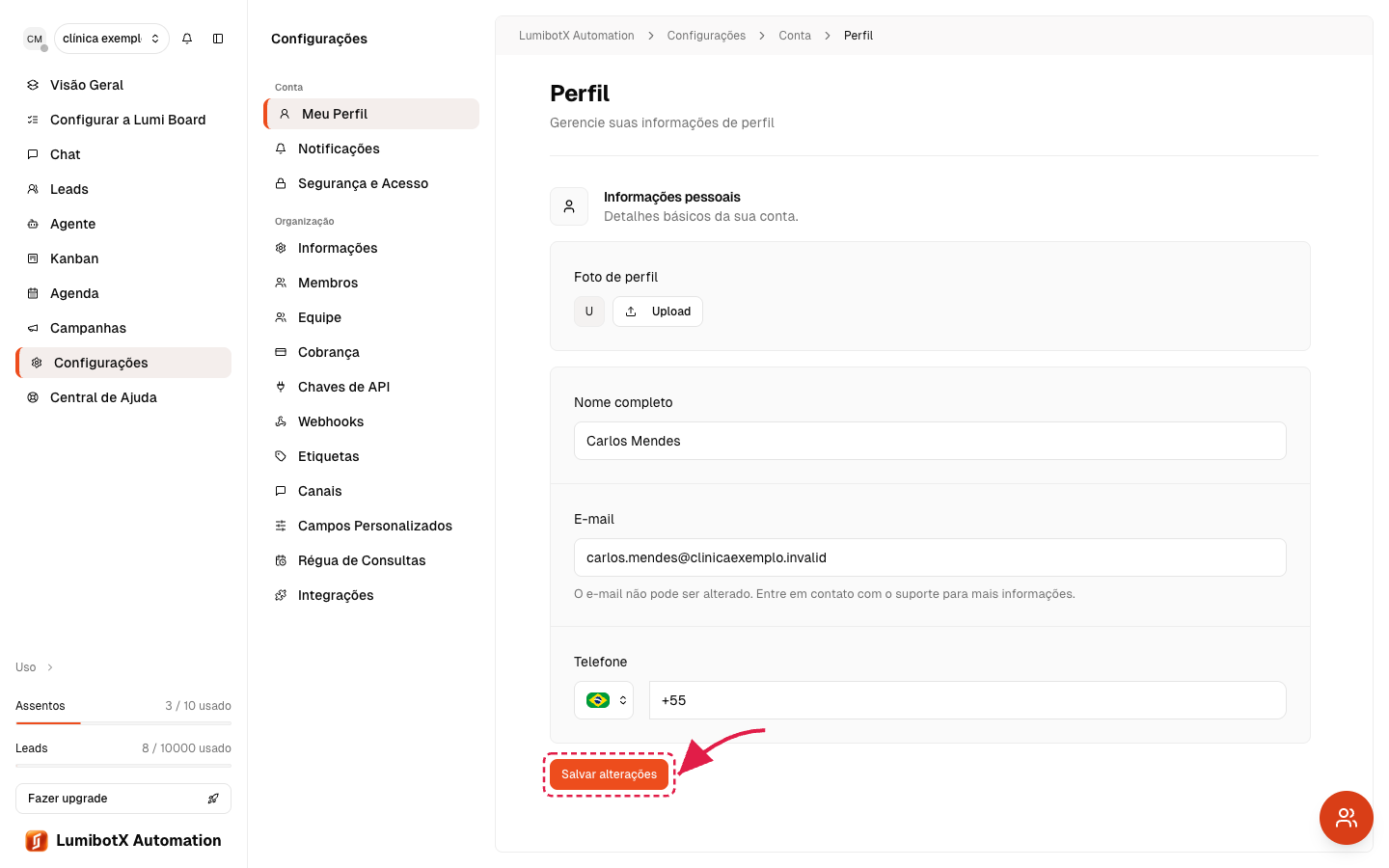The image size is (1389, 868).
Task: Click the Assentos usage progress bar
Action: coord(123,722)
